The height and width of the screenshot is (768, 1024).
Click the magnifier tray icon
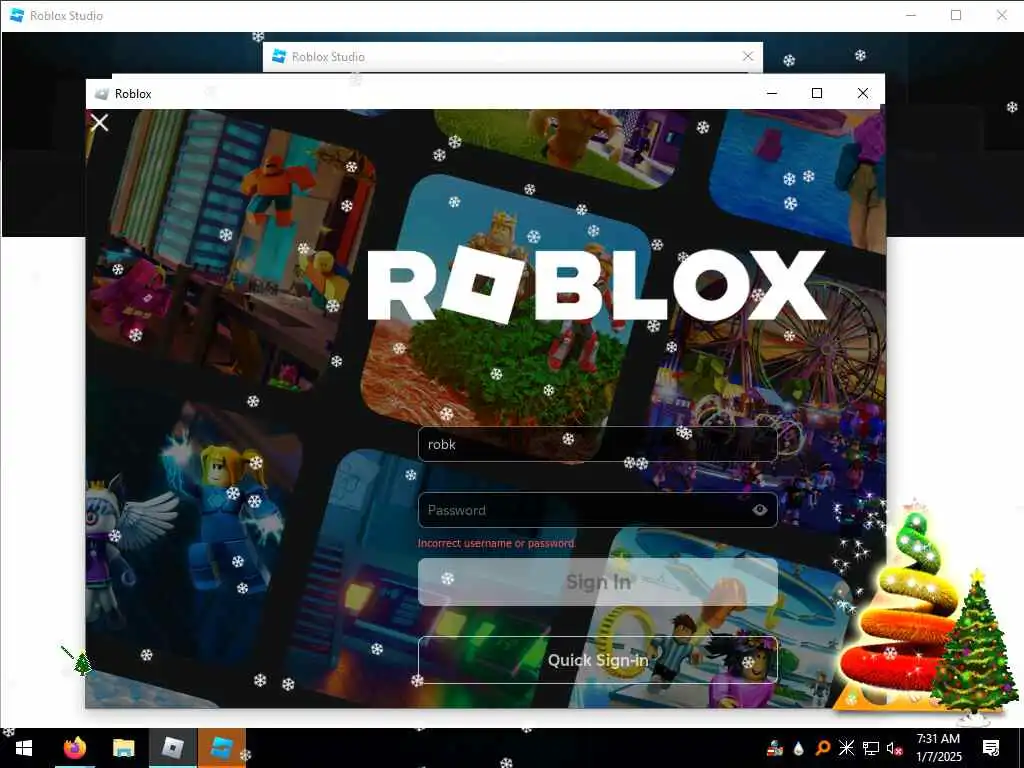(822, 748)
